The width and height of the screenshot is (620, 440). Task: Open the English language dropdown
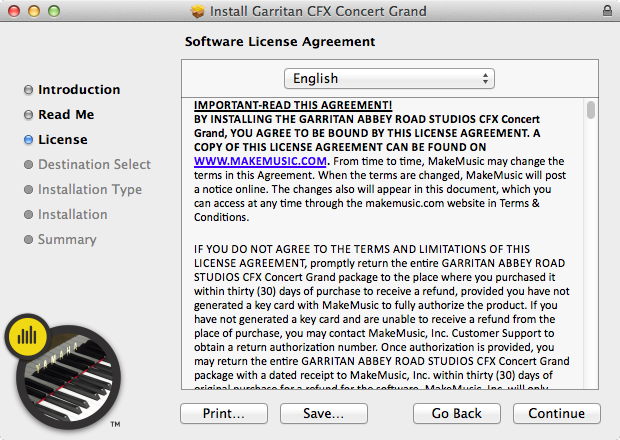[x=389, y=78]
